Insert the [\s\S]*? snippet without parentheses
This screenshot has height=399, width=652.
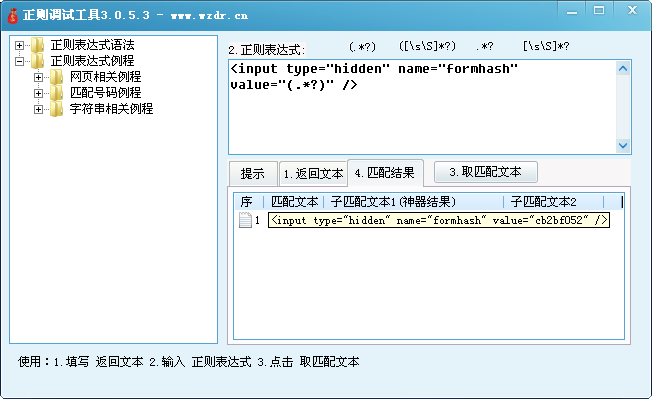click(546, 46)
